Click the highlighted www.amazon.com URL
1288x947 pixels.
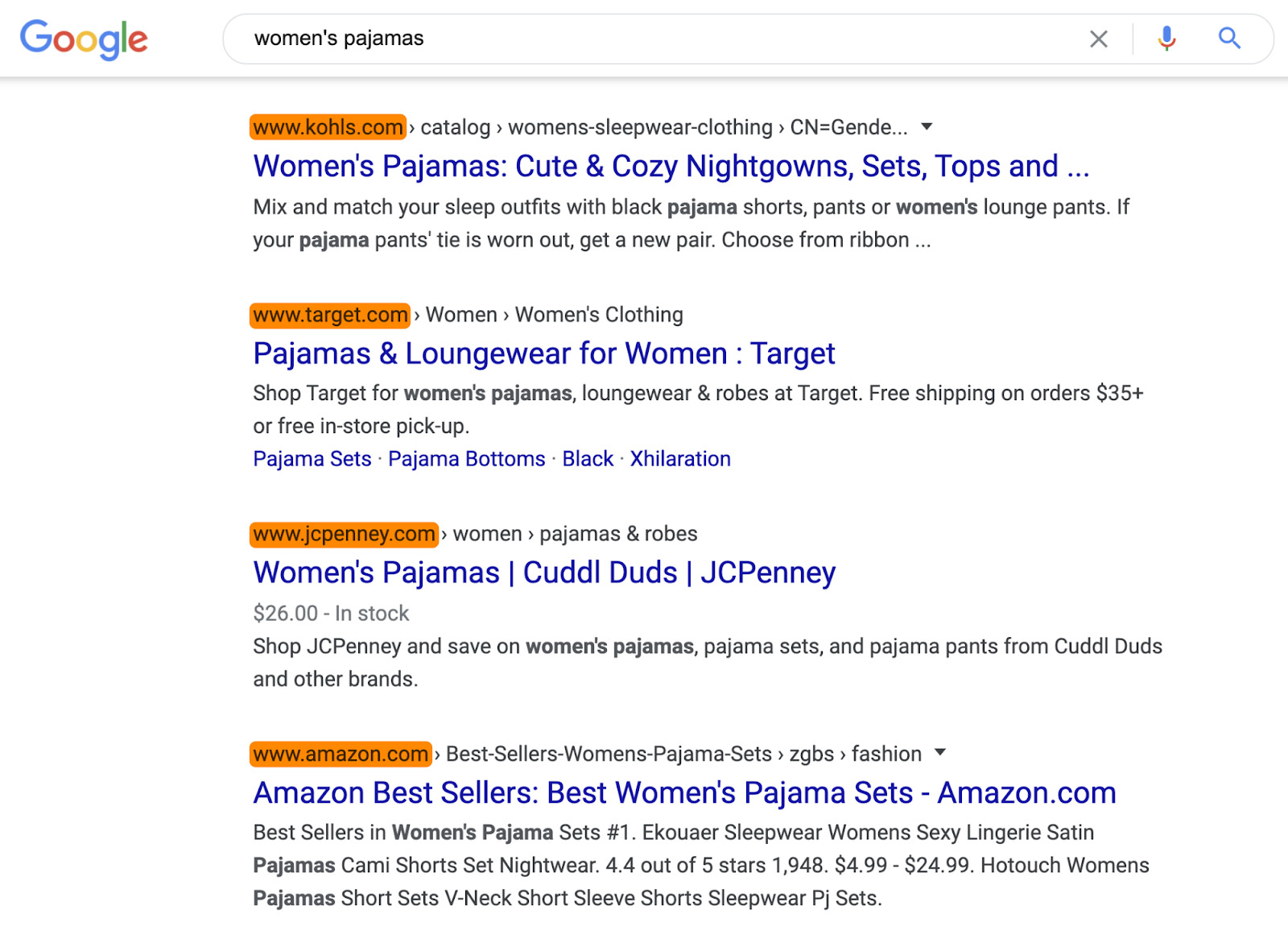pyautogui.click(x=341, y=754)
